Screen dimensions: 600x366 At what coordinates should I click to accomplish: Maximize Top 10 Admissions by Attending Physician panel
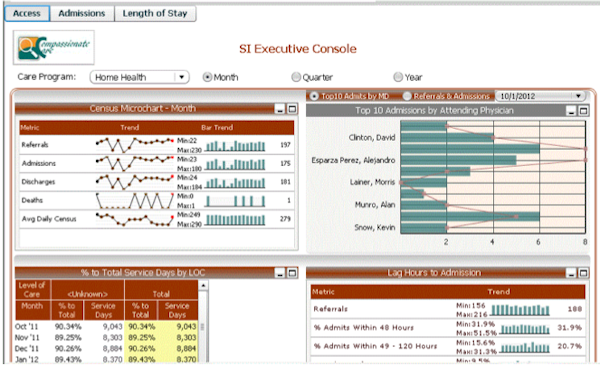(583, 111)
